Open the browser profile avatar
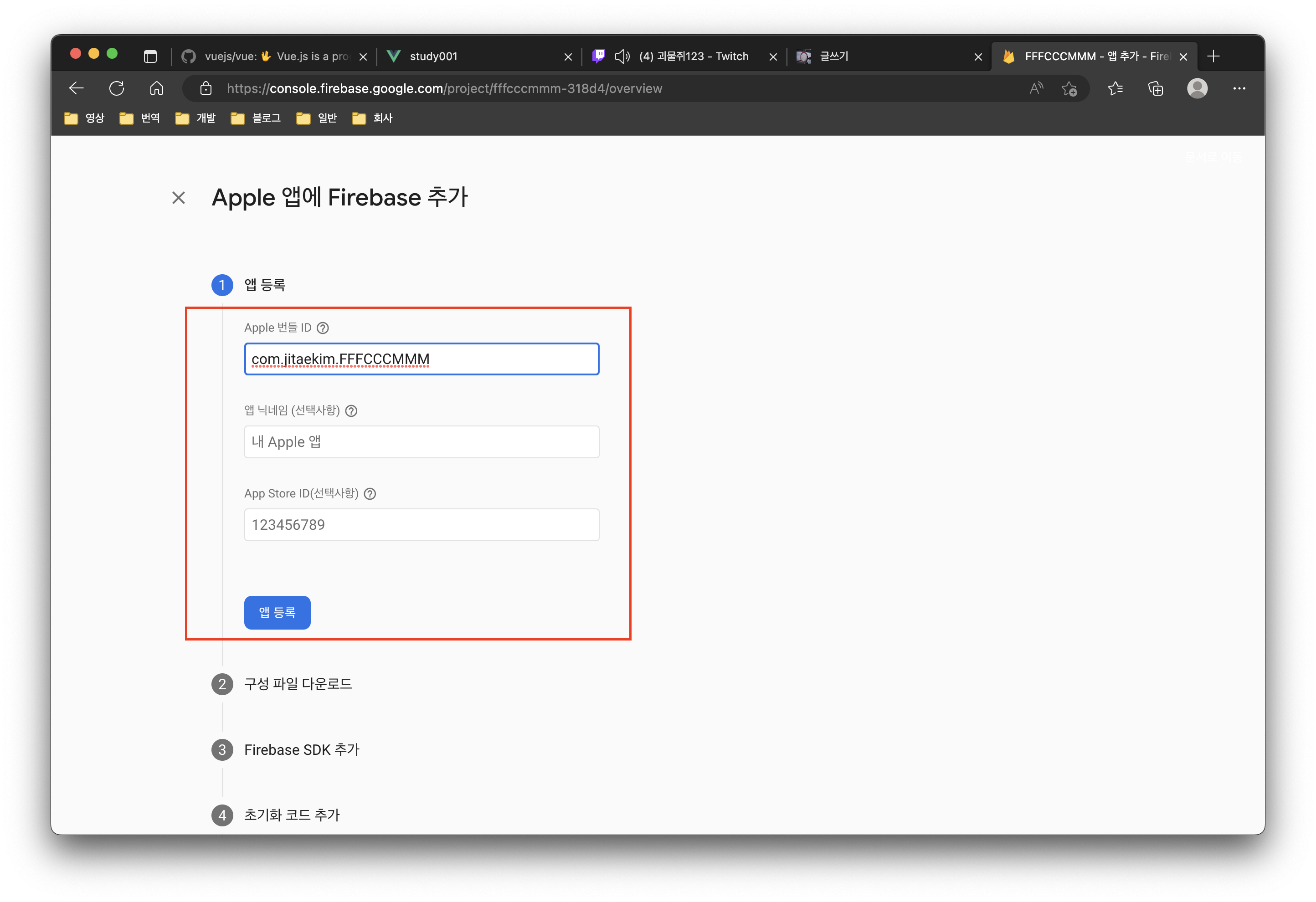 [1198, 88]
